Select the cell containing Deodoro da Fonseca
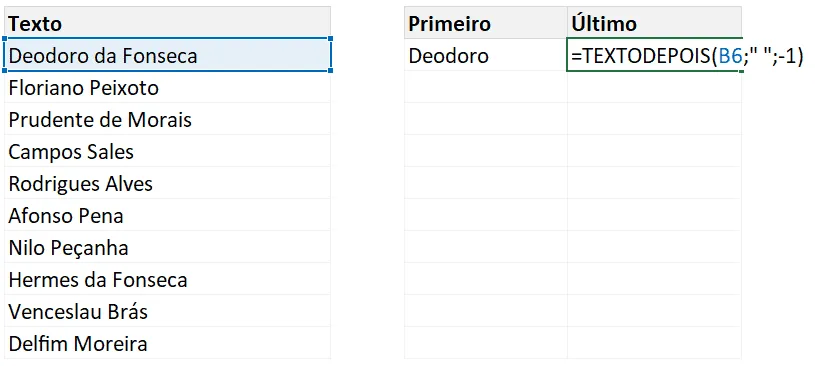The image size is (815, 366). coord(167,55)
